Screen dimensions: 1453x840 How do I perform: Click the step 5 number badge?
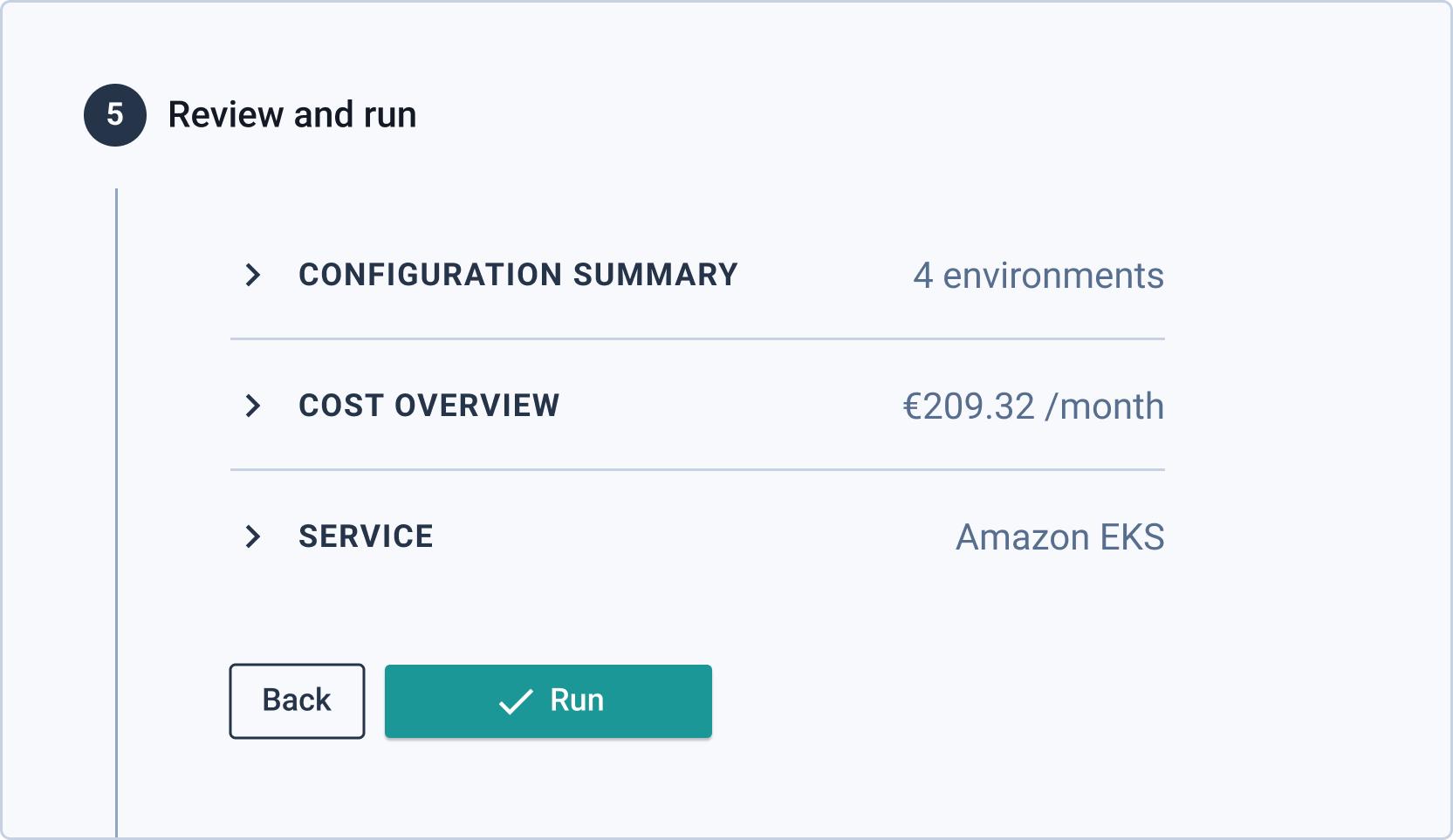[115, 115]
